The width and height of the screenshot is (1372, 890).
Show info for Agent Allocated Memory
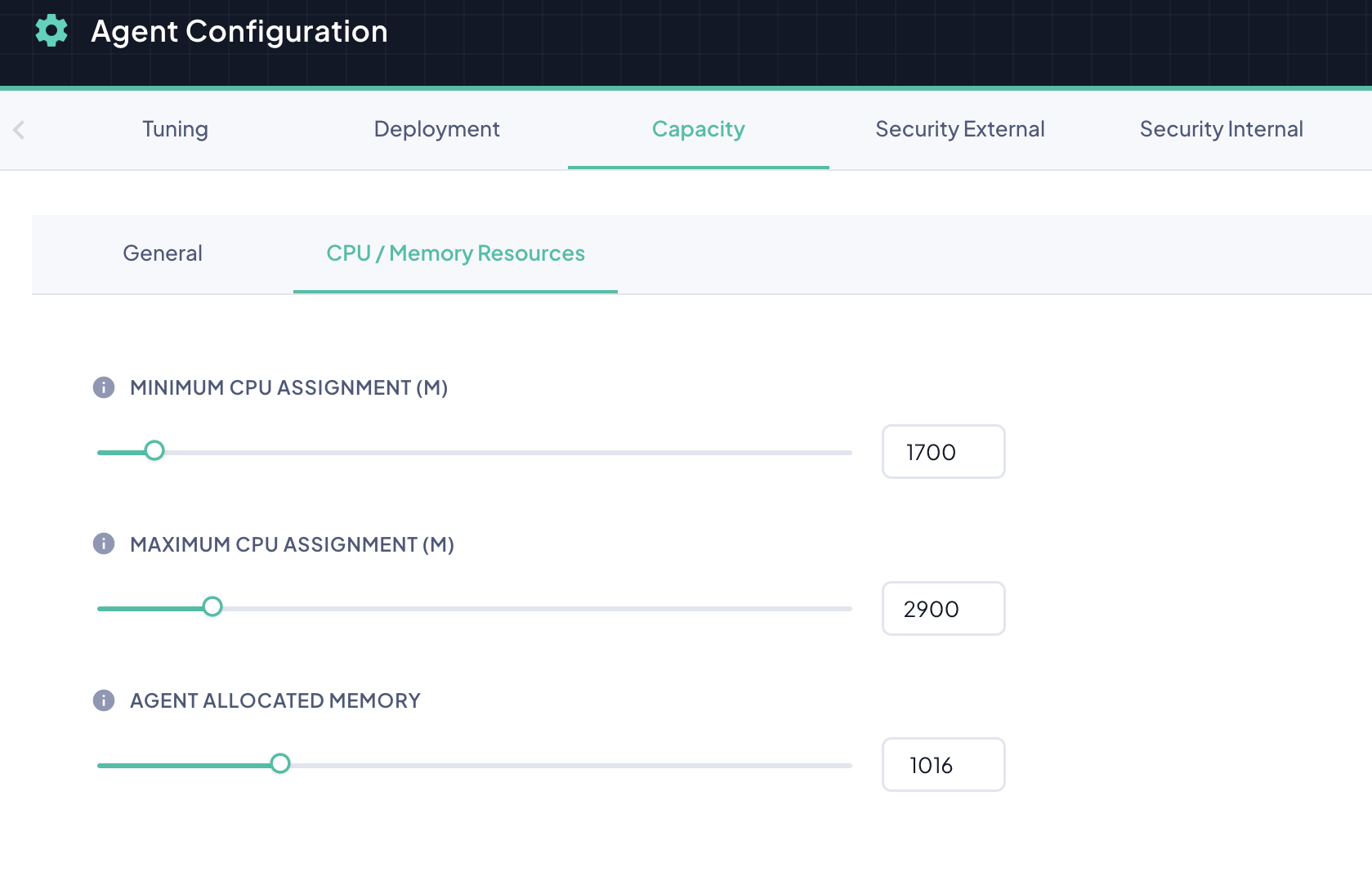click(104, 700)
